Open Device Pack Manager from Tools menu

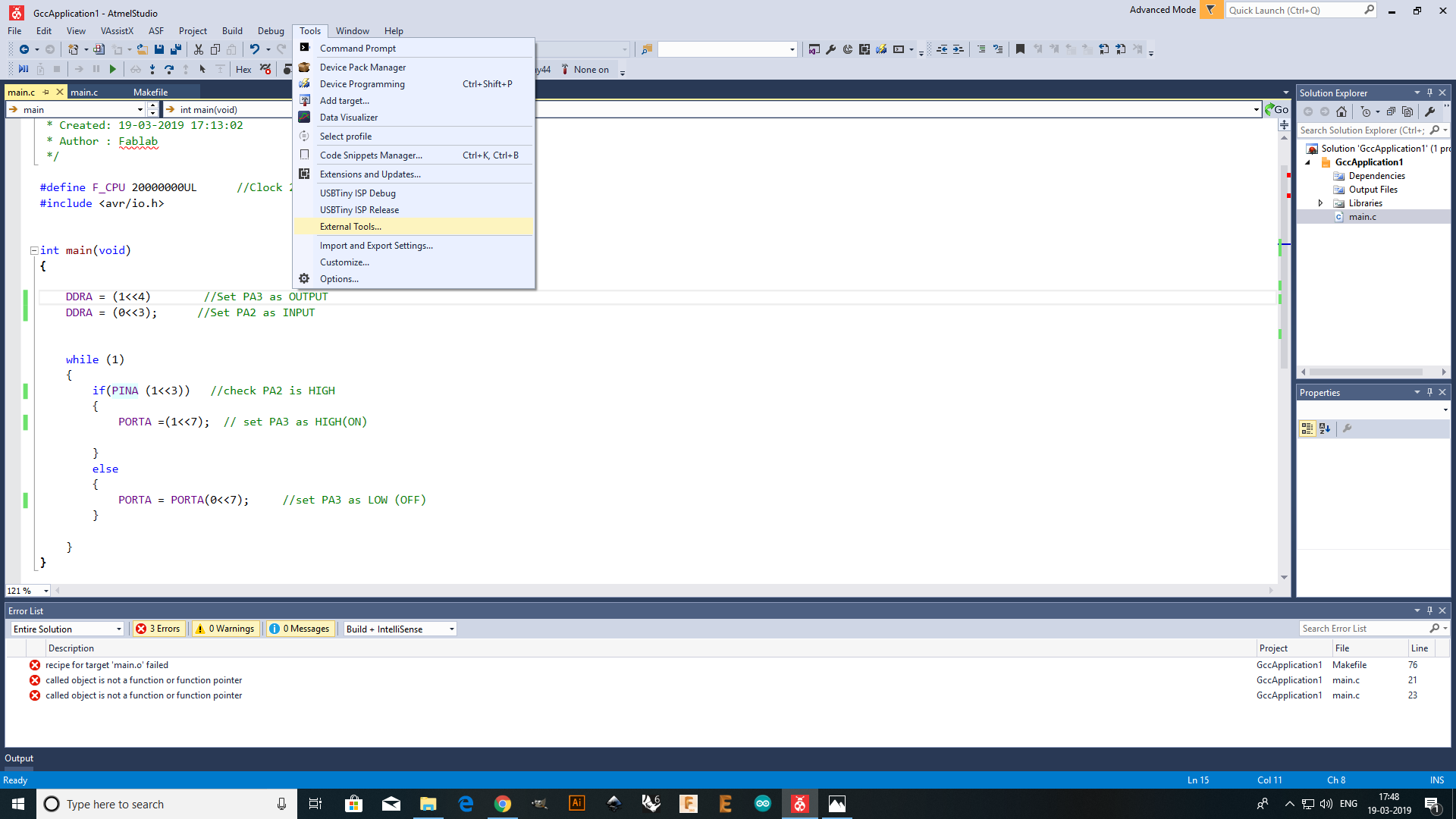pyautogui.click(x=362, y=67)
